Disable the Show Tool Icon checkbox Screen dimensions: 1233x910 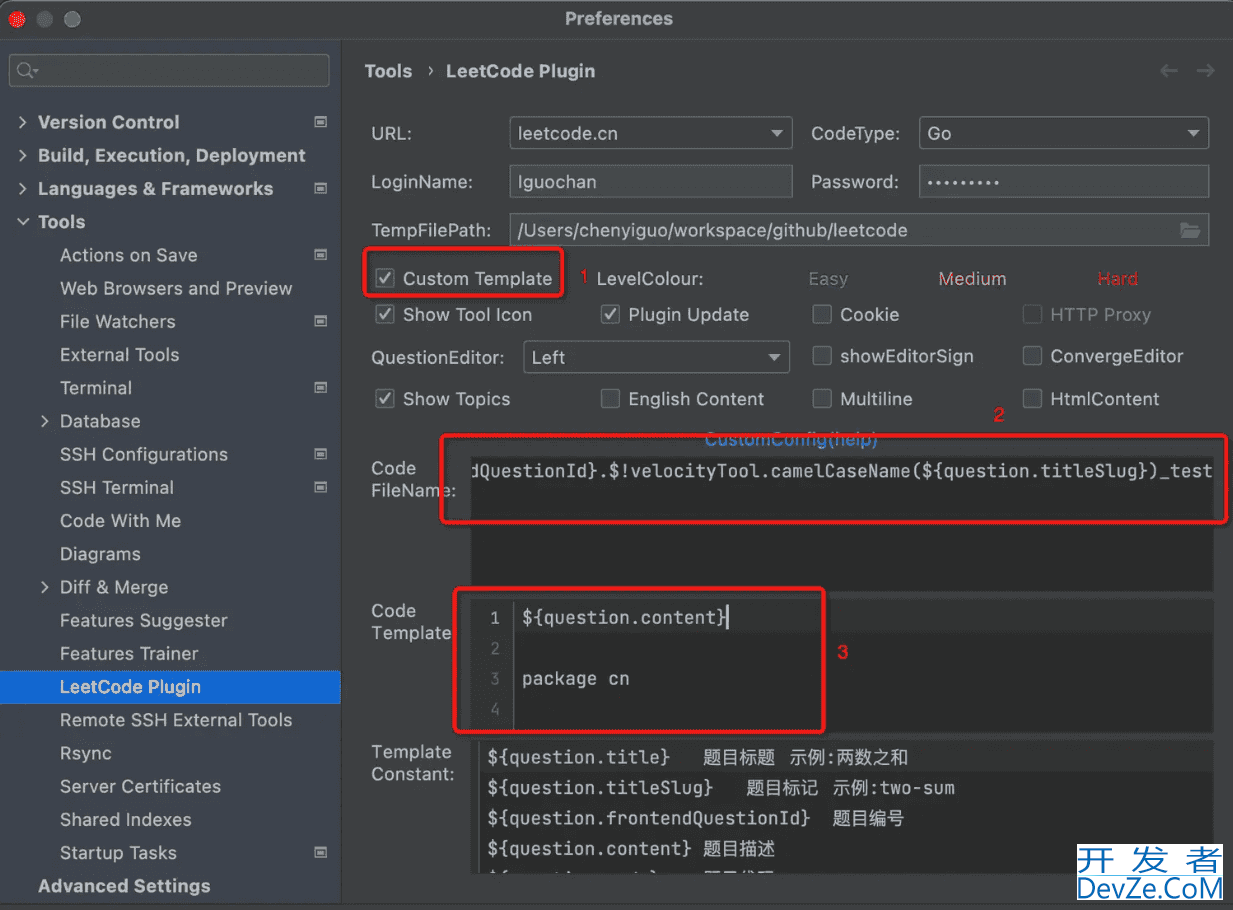pyautogui.click(x=385, y=314)
